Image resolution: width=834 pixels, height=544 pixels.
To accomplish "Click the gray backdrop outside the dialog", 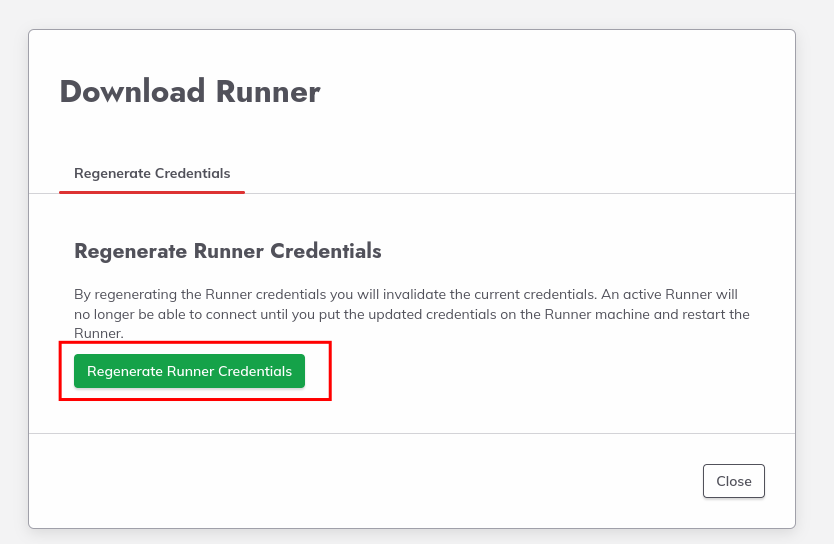I will (815, 266).
